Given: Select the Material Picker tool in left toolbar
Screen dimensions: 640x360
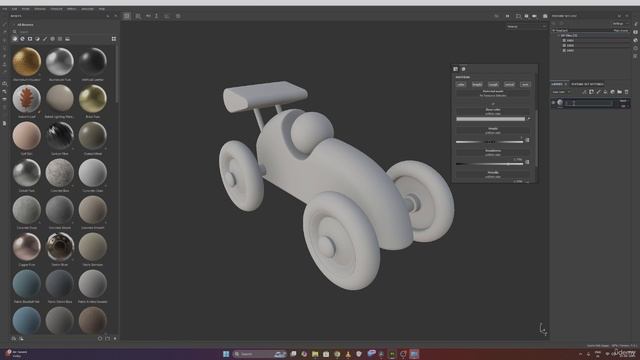Looking at the screenshot, I should click(4, 72).
